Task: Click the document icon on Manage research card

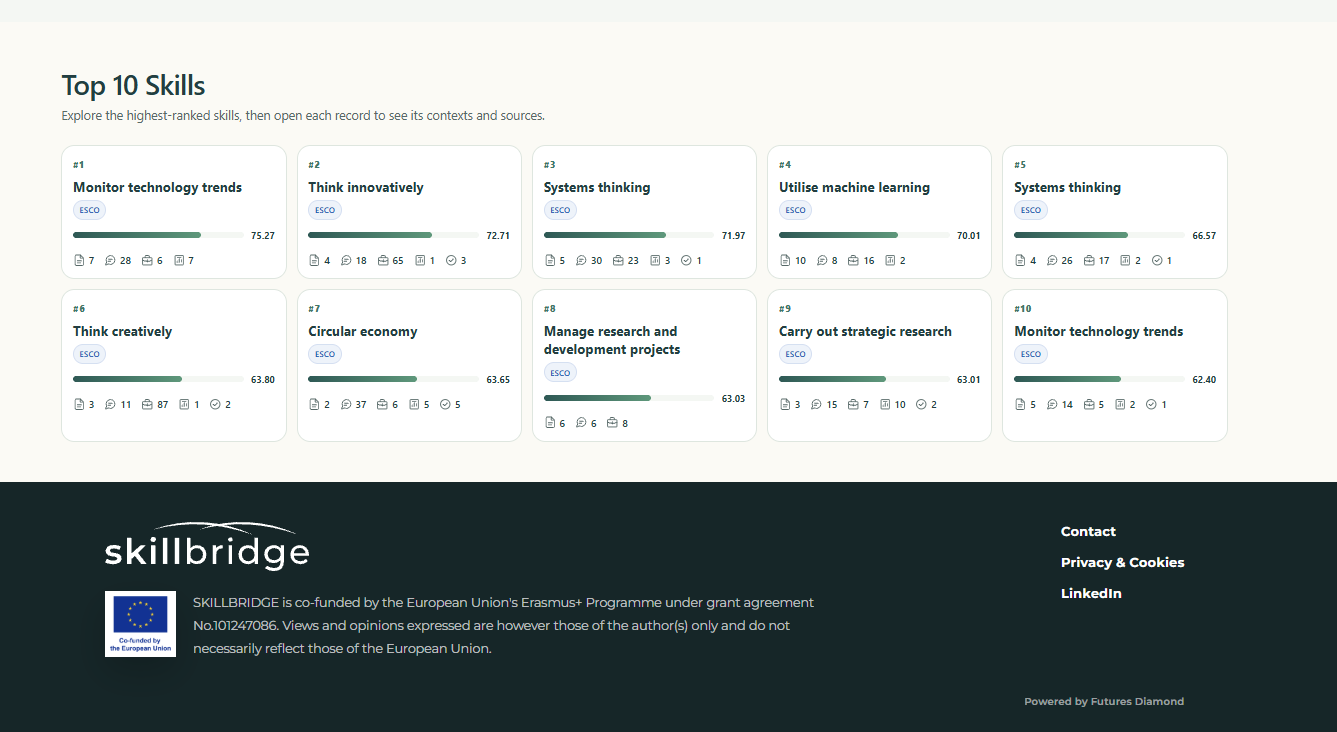Action: pyautogui.click(x=550, y=423)
